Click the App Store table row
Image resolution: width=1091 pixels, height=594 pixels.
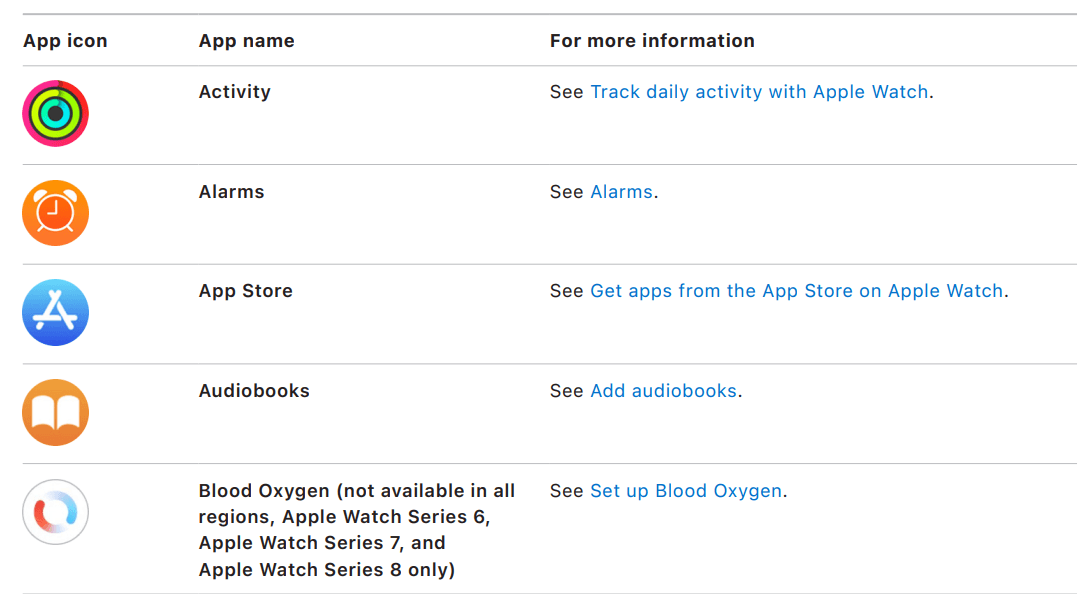[x=545, y=313]
